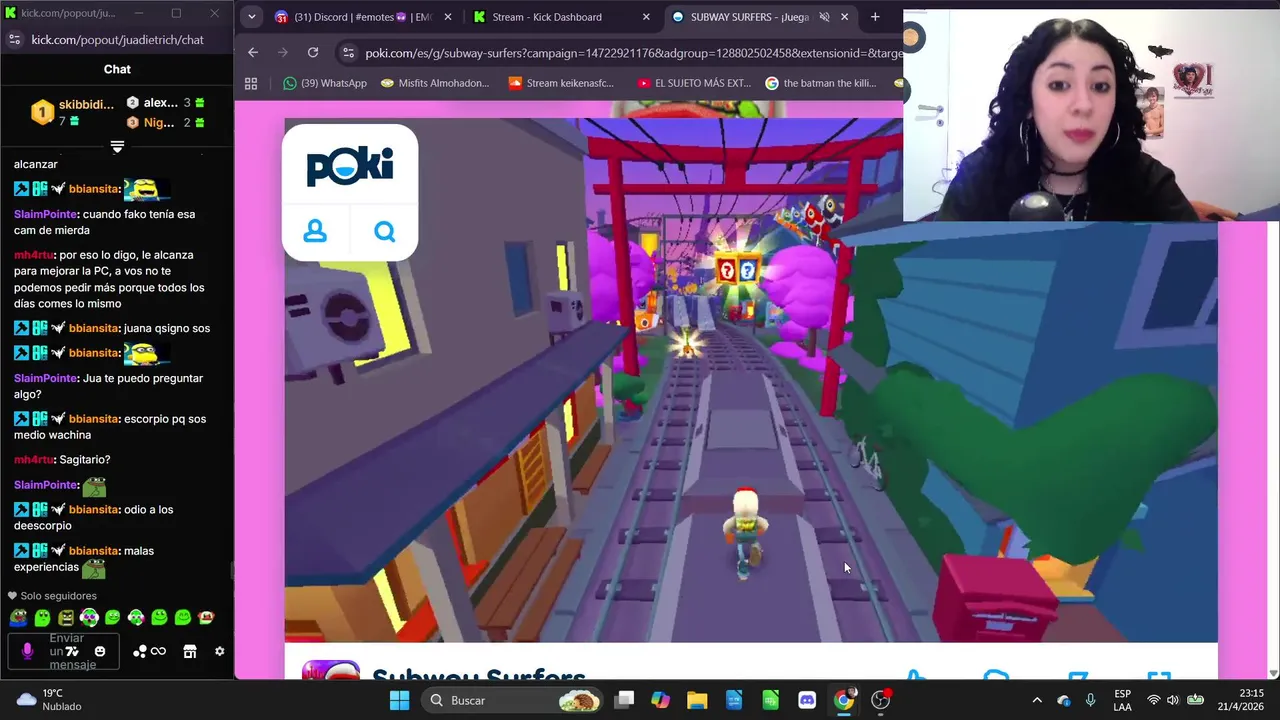Click the Chat heading in Kick popout
This screenshot has width=1280, height=720.
117,69
